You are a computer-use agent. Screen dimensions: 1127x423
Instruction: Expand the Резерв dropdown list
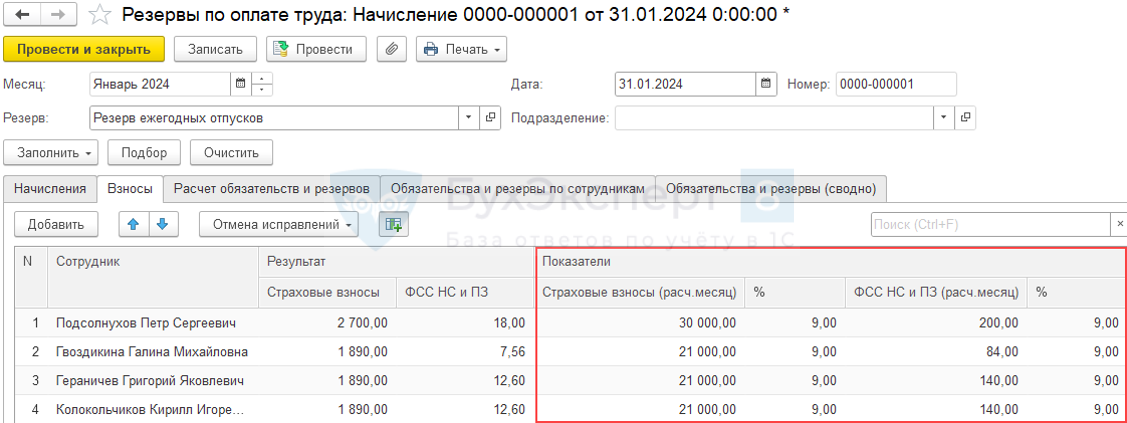[x=469, y=118]
